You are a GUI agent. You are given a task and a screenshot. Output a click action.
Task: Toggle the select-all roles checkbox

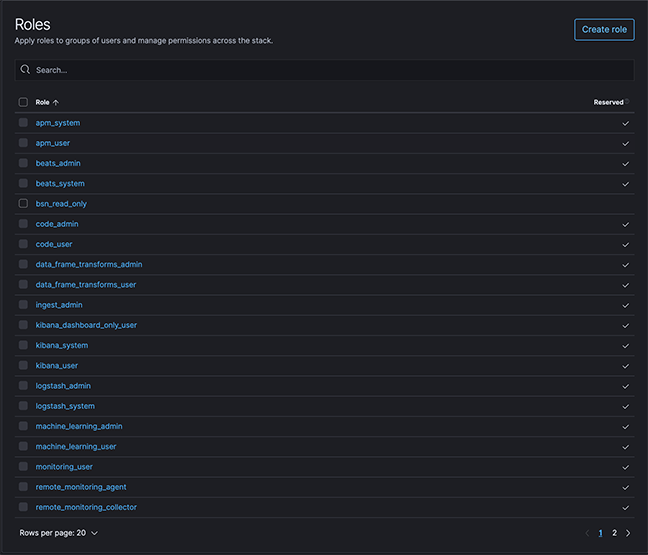(23, 102)
